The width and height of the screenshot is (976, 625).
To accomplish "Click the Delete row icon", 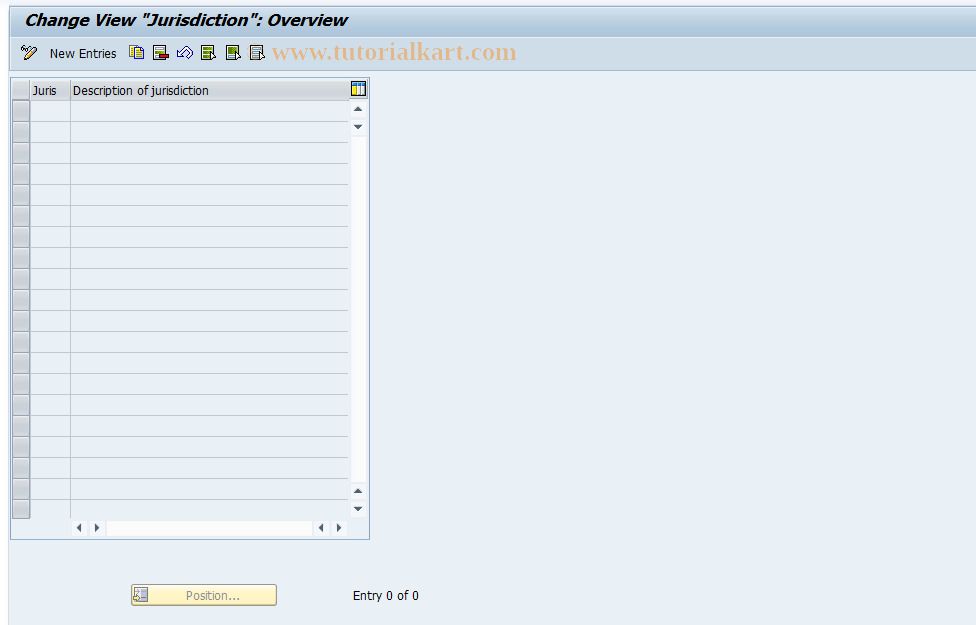I will 161,53.
